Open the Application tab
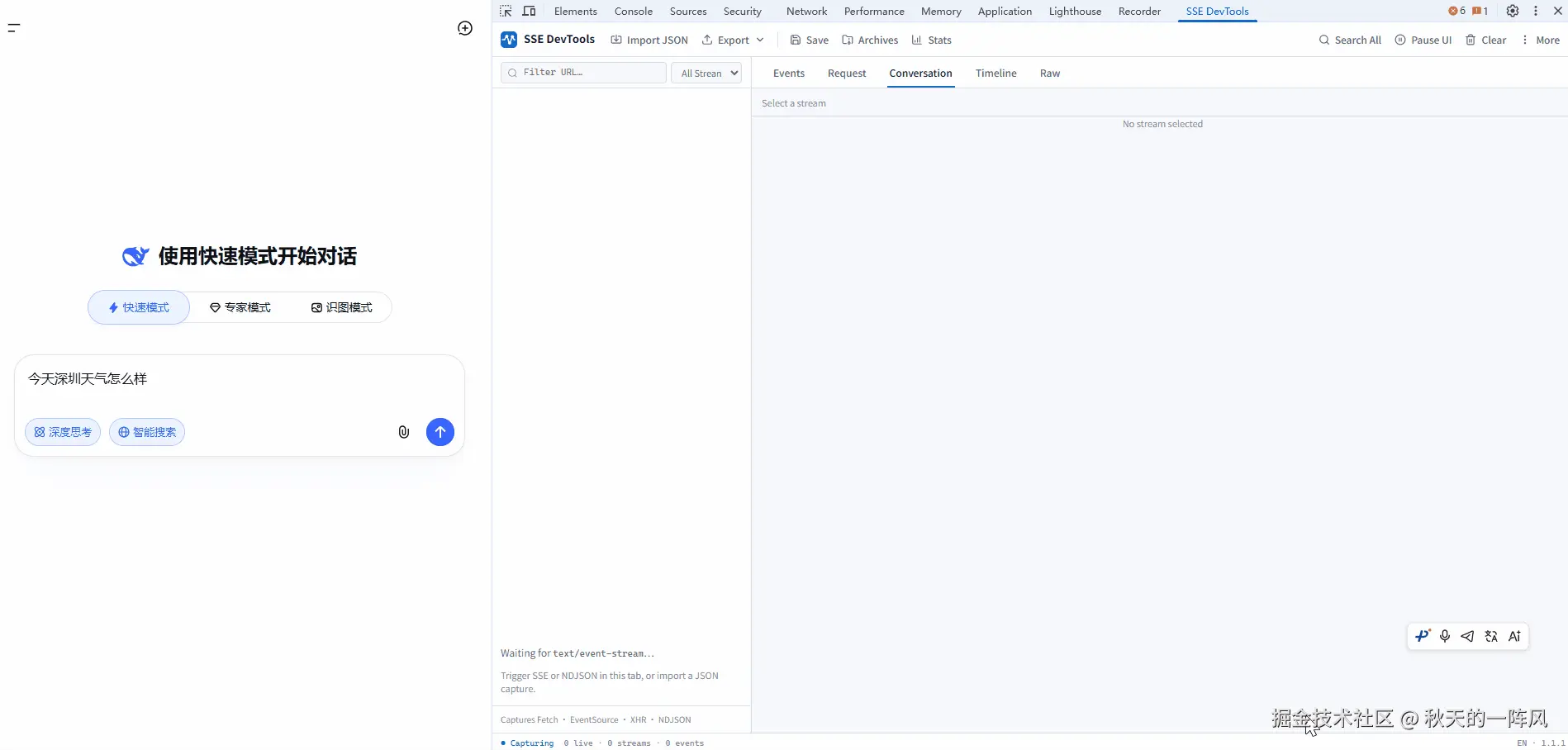 click(1005, 11)
